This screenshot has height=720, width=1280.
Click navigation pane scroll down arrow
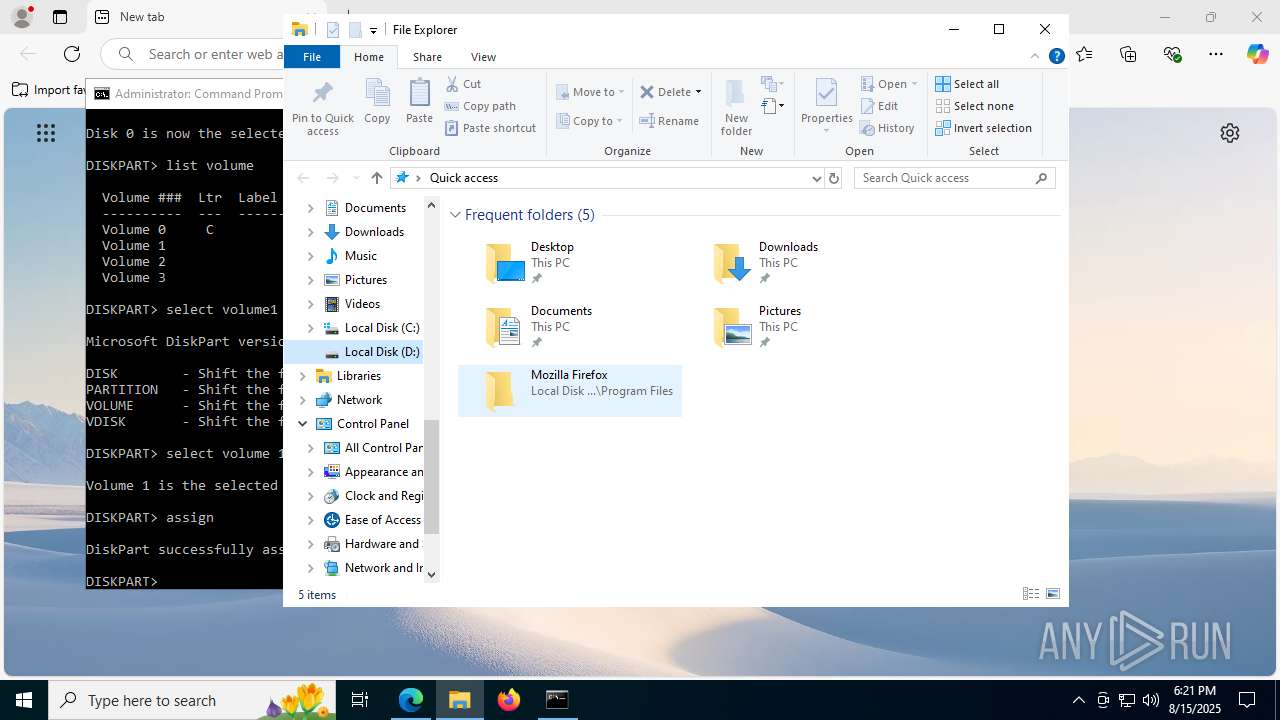click(432, 574)
